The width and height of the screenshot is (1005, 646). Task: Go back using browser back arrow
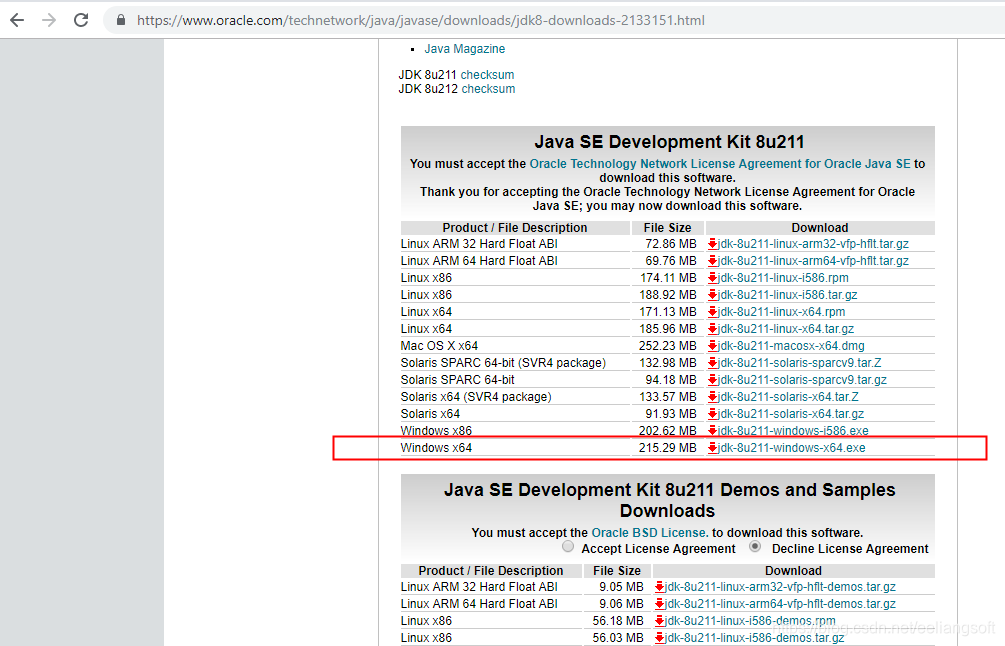(x=17, y=20)
